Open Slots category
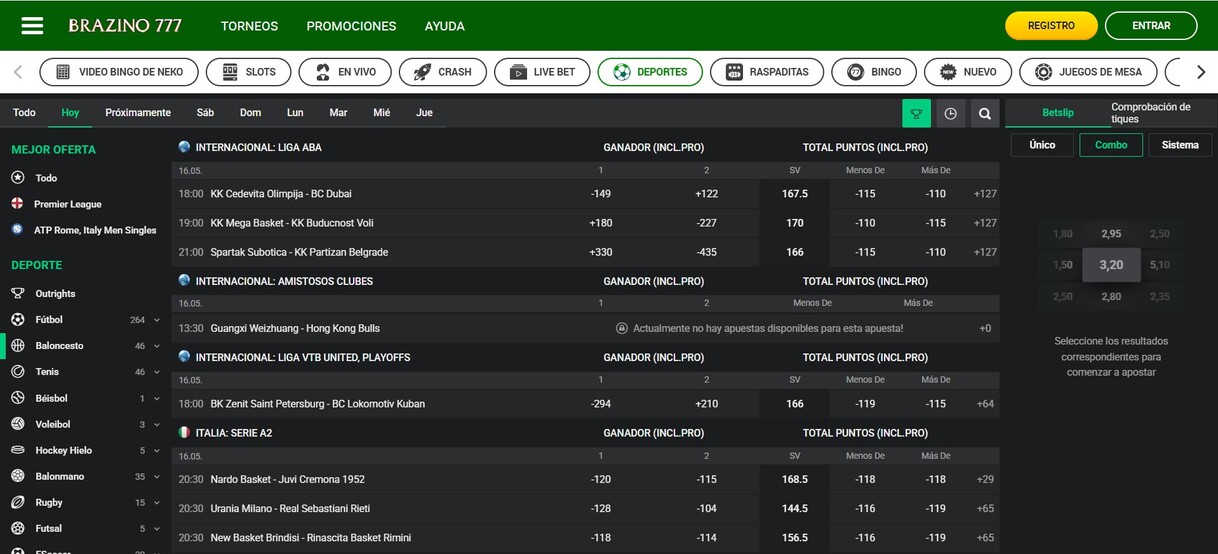The height and width of the screenshot is (554, 1218). [249, 72]
